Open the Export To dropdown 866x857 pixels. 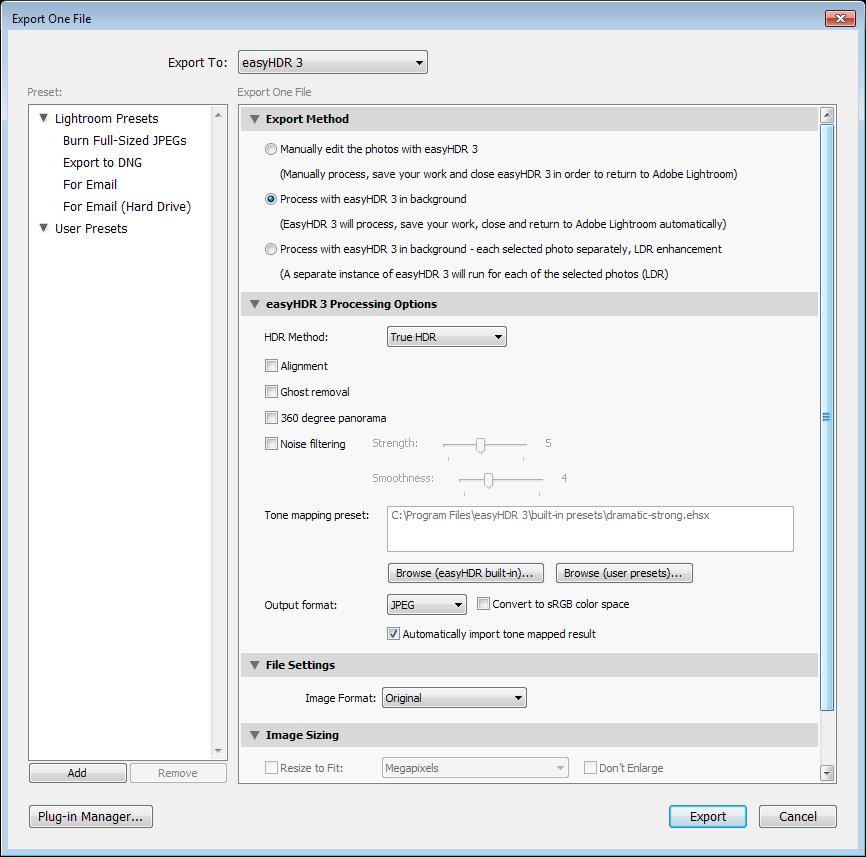(332, 62)
